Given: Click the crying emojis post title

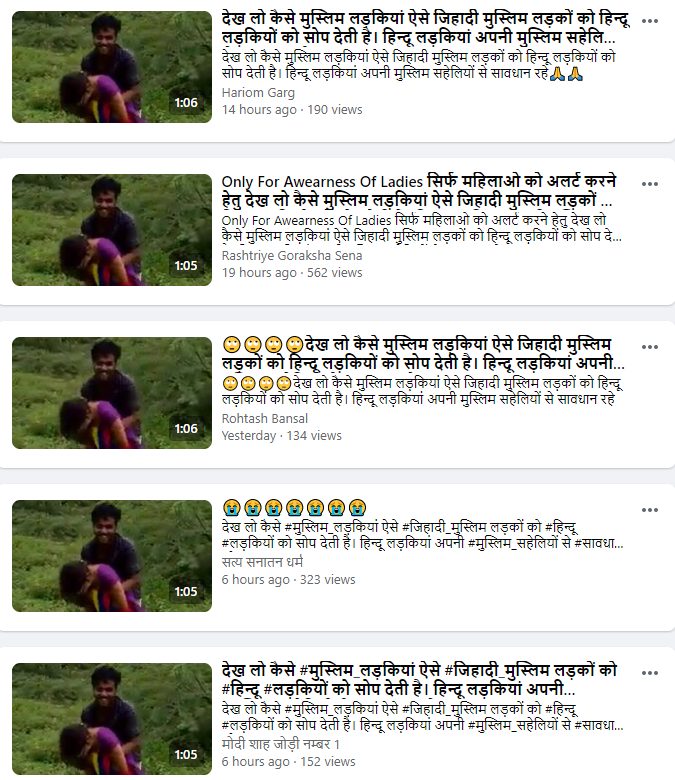Looking at the screenshot, I should [x=294, y=507].
